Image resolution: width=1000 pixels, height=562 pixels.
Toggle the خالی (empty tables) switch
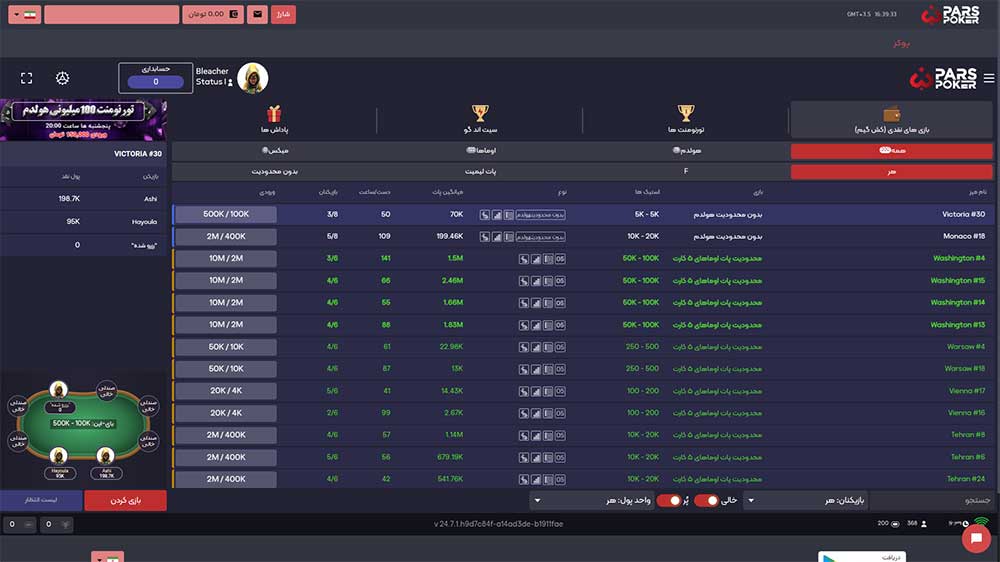706,500
